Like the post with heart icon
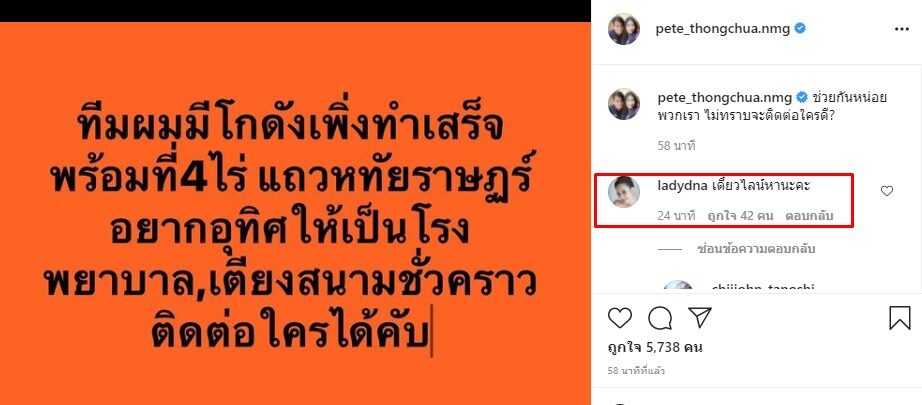This screenshot has height=405, width=922. (x=619, y=318)
